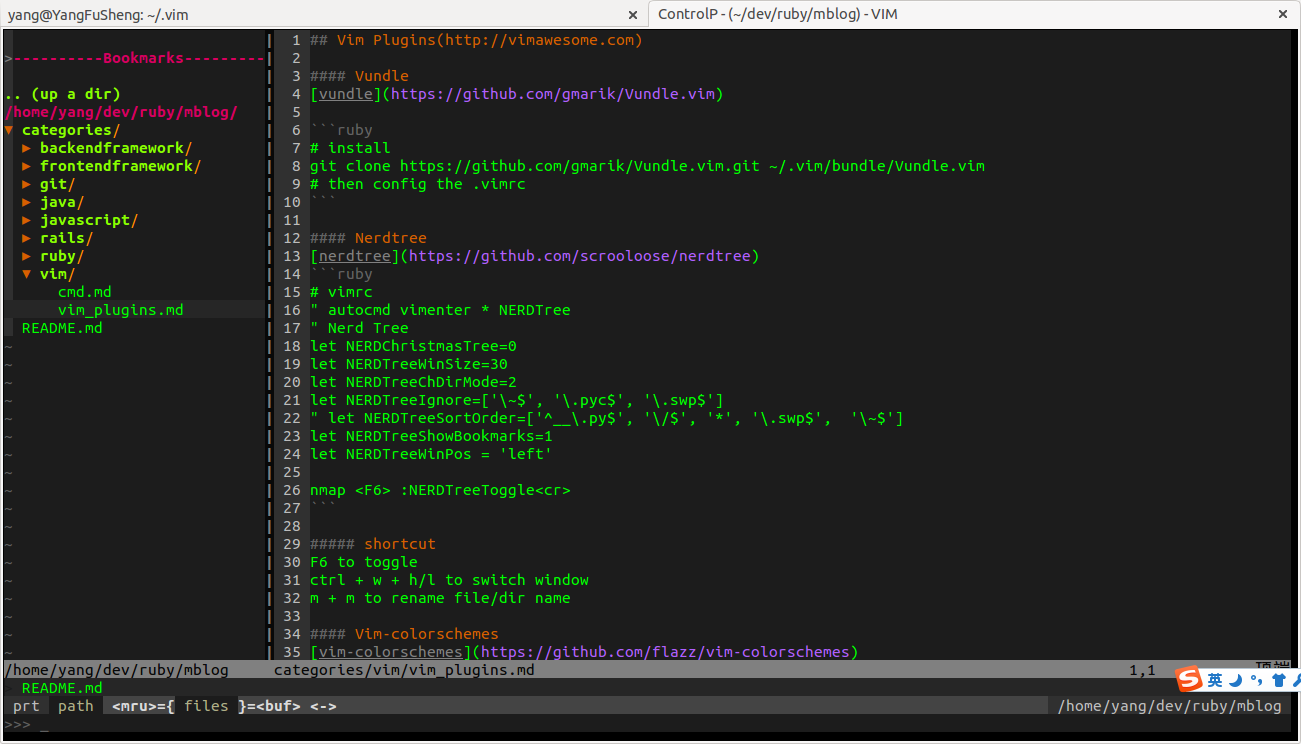Expand the javascript folder arrow
This screenshot has height=744, width=1301.
coord(27,220)
